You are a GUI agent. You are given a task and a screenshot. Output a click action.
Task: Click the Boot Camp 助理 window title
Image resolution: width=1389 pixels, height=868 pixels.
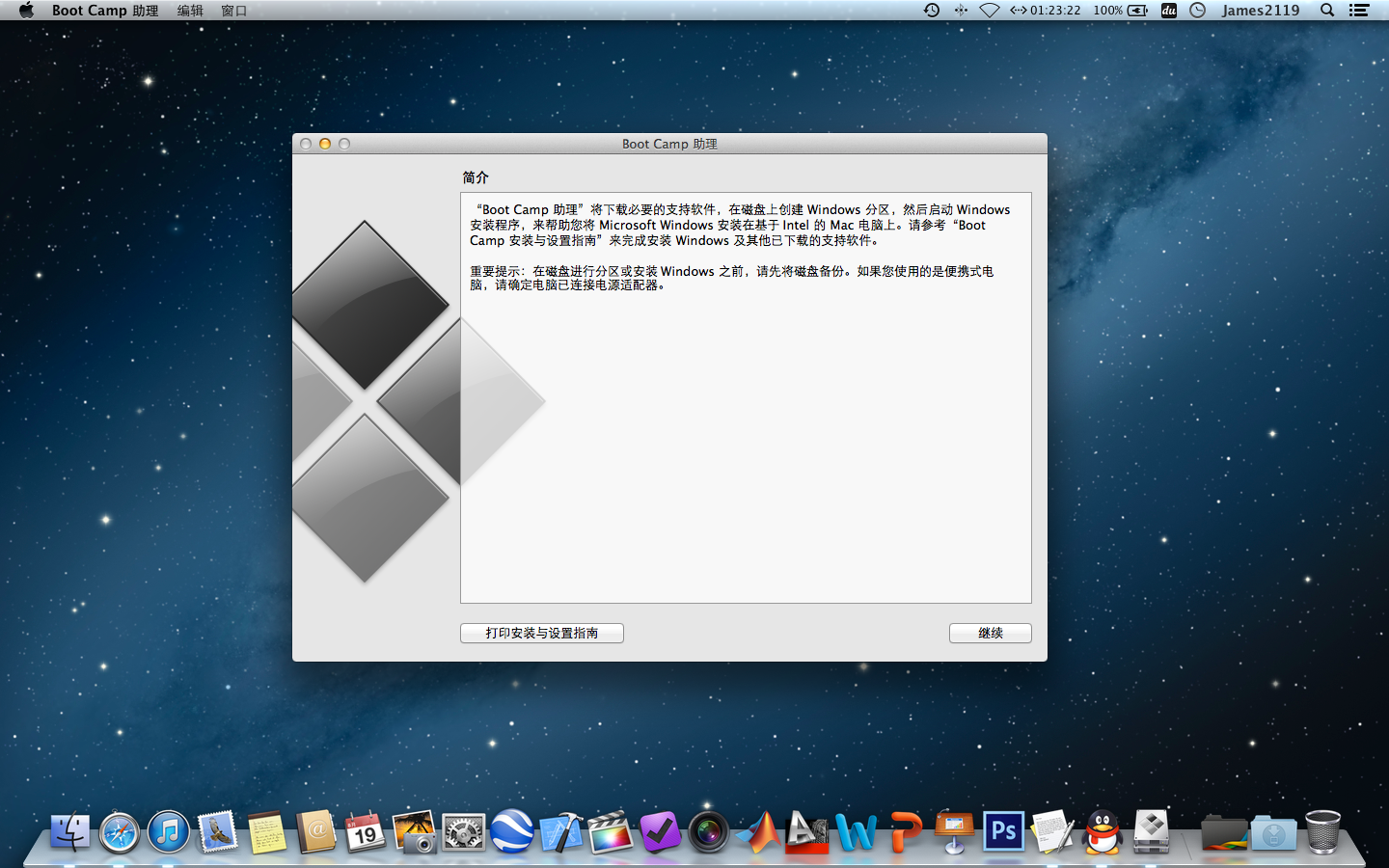click(x=669, y=144)
